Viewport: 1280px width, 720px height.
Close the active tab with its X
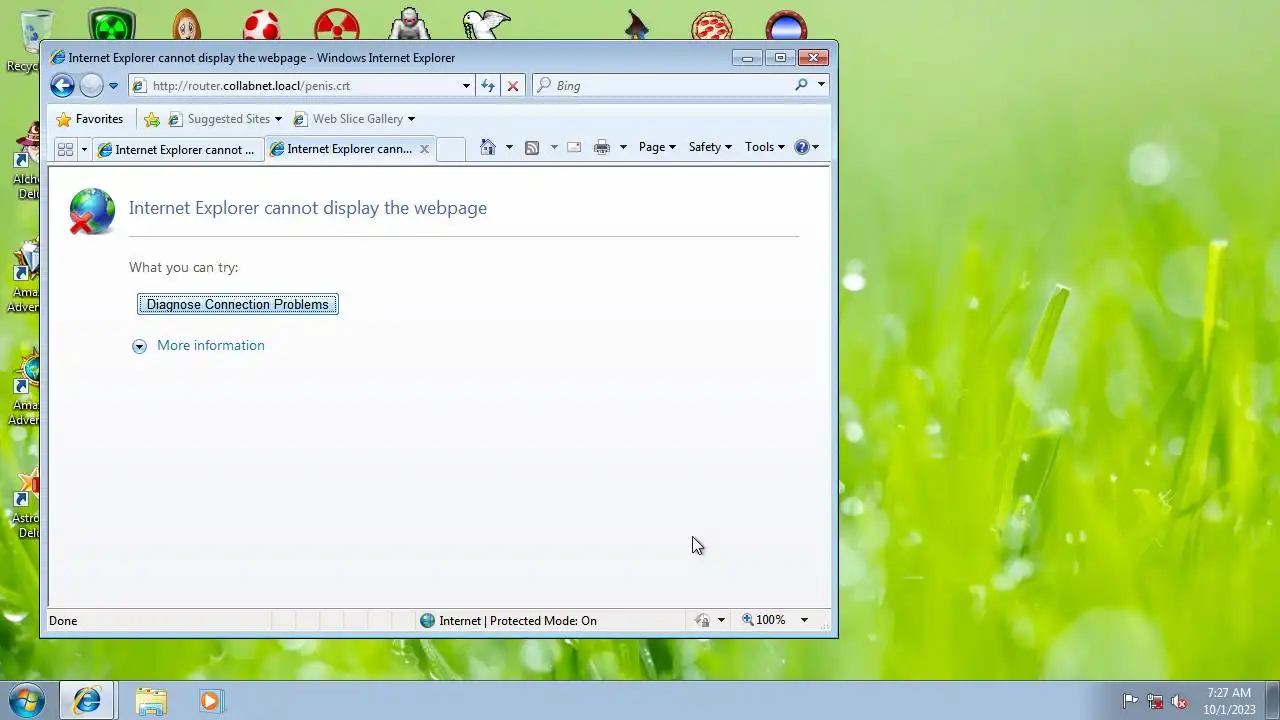[424, 149]
